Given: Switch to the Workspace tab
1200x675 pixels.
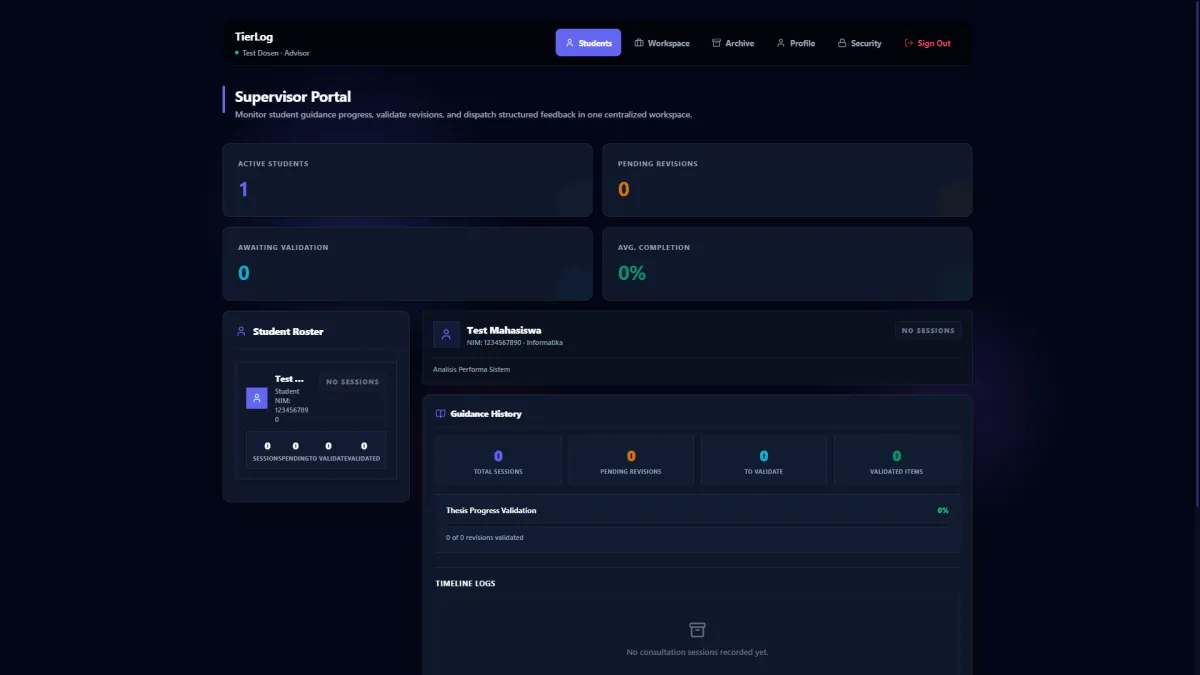Looking at the screenshot, I should tap(662, 43).
